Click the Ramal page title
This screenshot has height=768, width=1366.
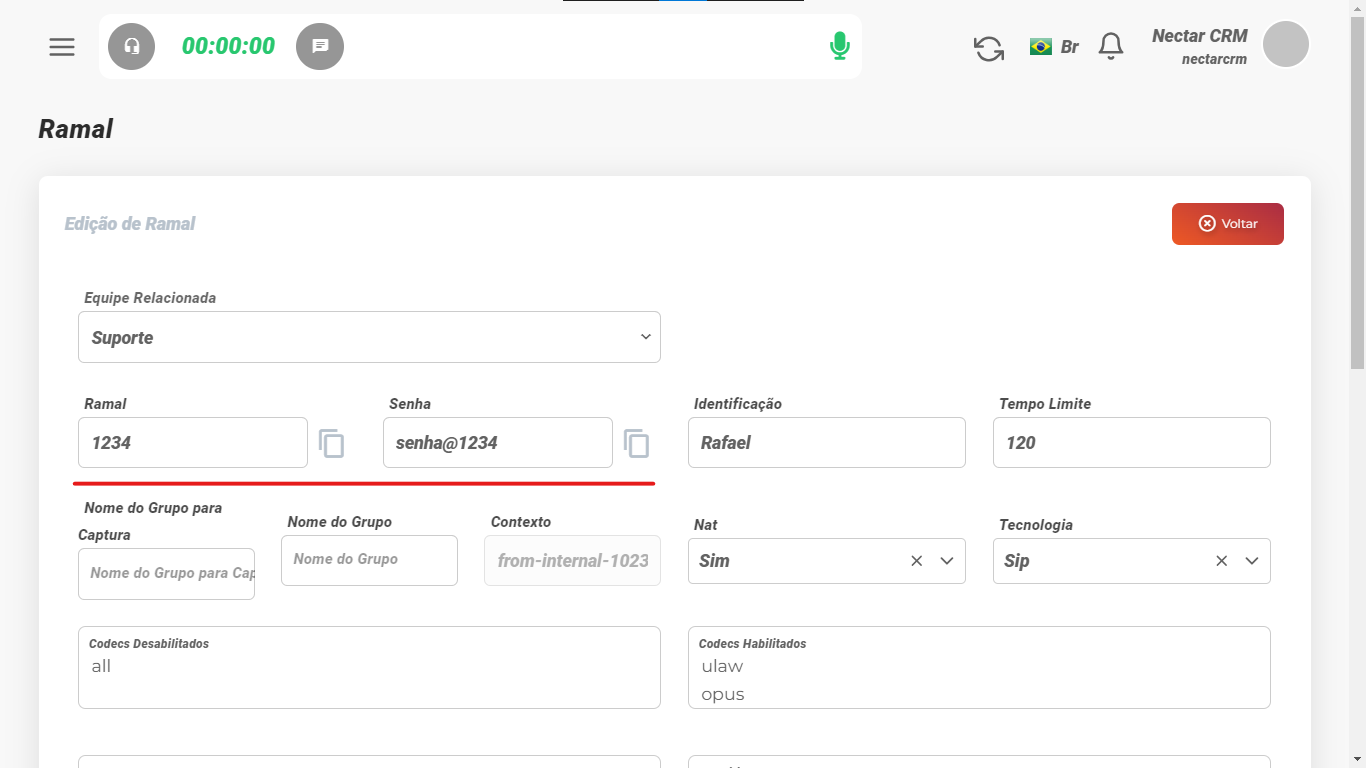(76, 129)
